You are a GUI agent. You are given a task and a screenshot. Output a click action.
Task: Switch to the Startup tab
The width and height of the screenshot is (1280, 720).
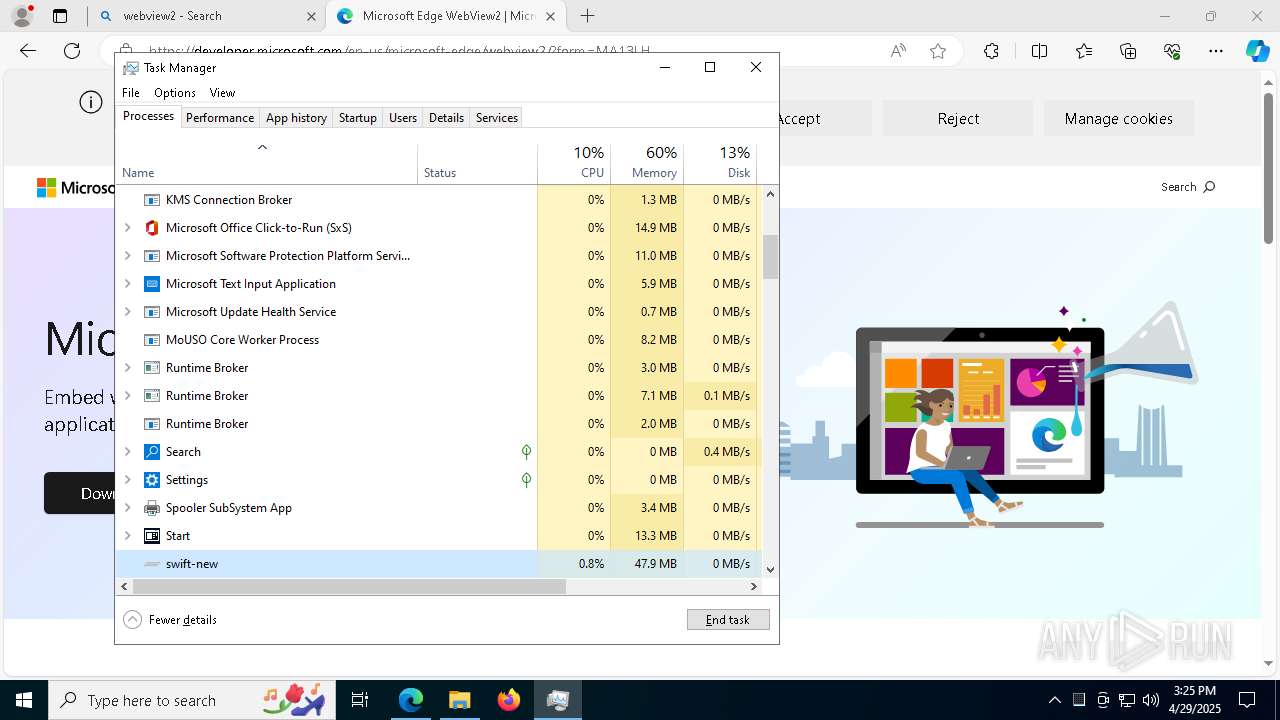point(357,118)
